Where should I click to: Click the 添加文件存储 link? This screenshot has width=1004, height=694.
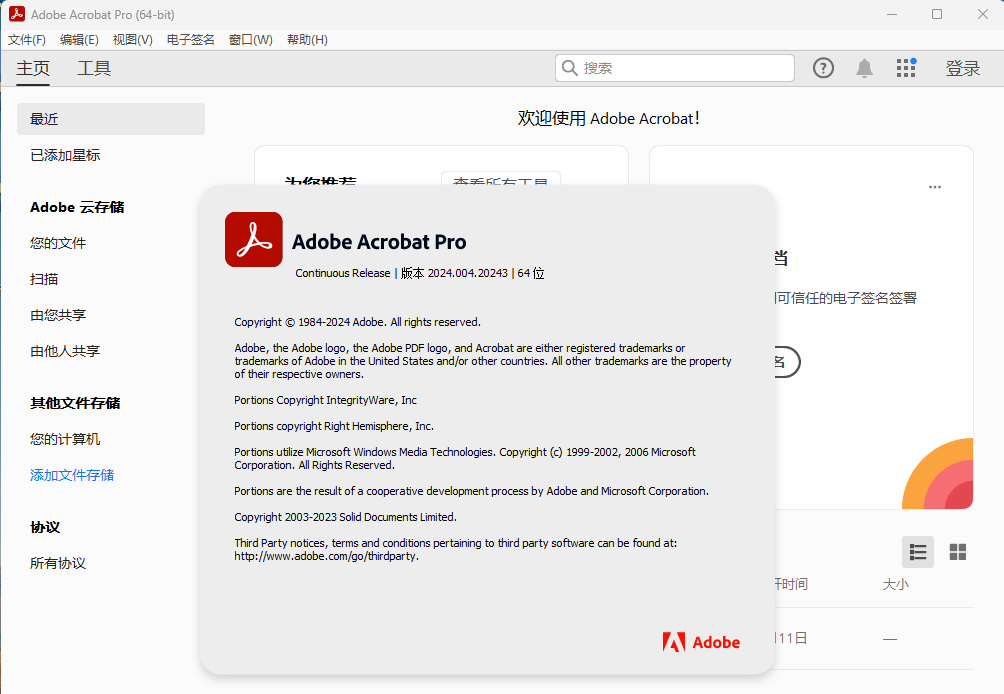coord(72,475)
